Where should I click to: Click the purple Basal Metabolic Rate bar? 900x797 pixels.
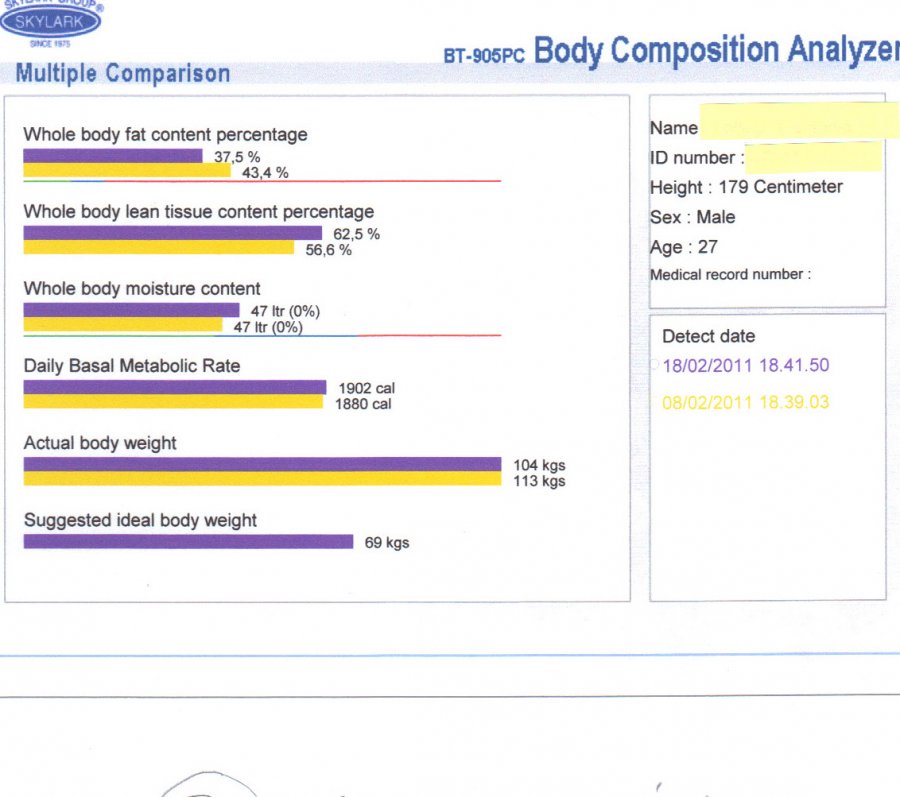coord(175,387)
